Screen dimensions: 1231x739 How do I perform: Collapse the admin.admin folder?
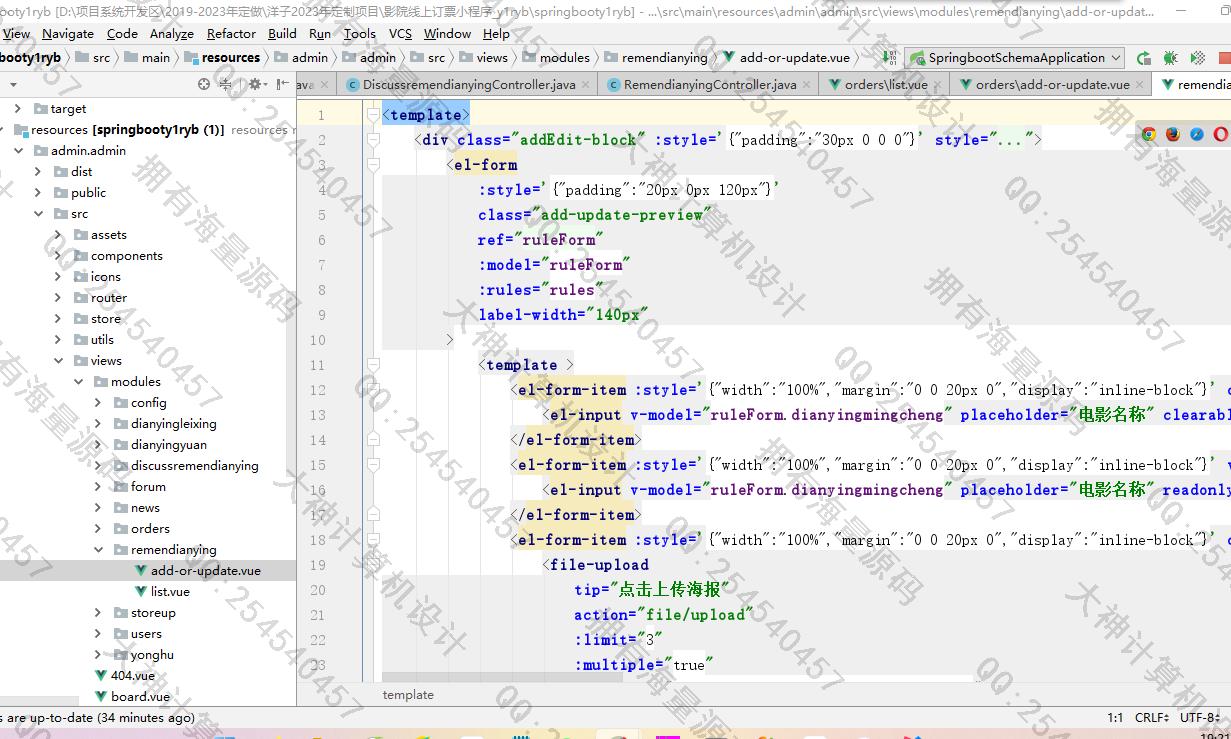click(x=18, y=150)
